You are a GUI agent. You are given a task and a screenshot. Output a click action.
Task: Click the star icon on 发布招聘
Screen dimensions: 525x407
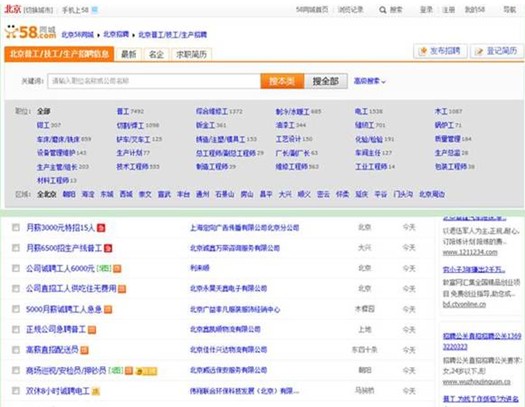[x=423, y=51]
